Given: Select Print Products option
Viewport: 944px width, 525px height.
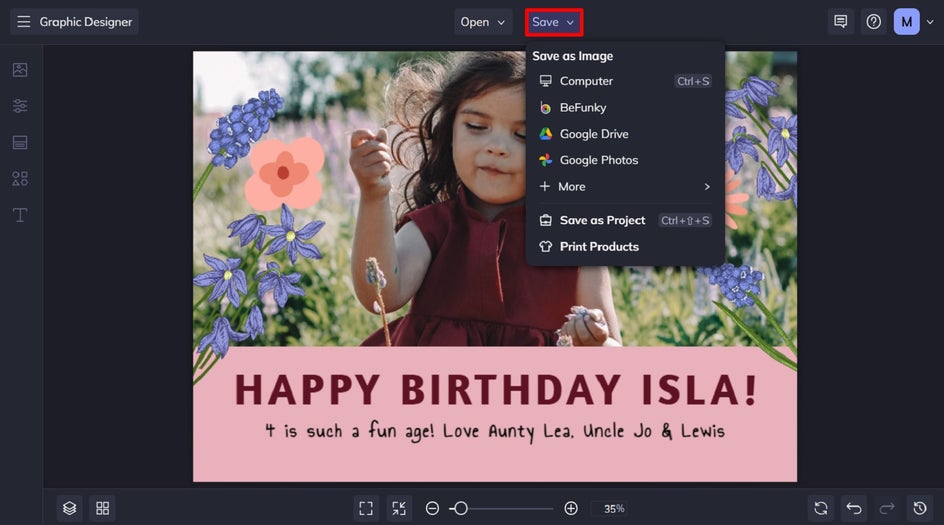Looking at the screenshot, I should click(625, 246).
